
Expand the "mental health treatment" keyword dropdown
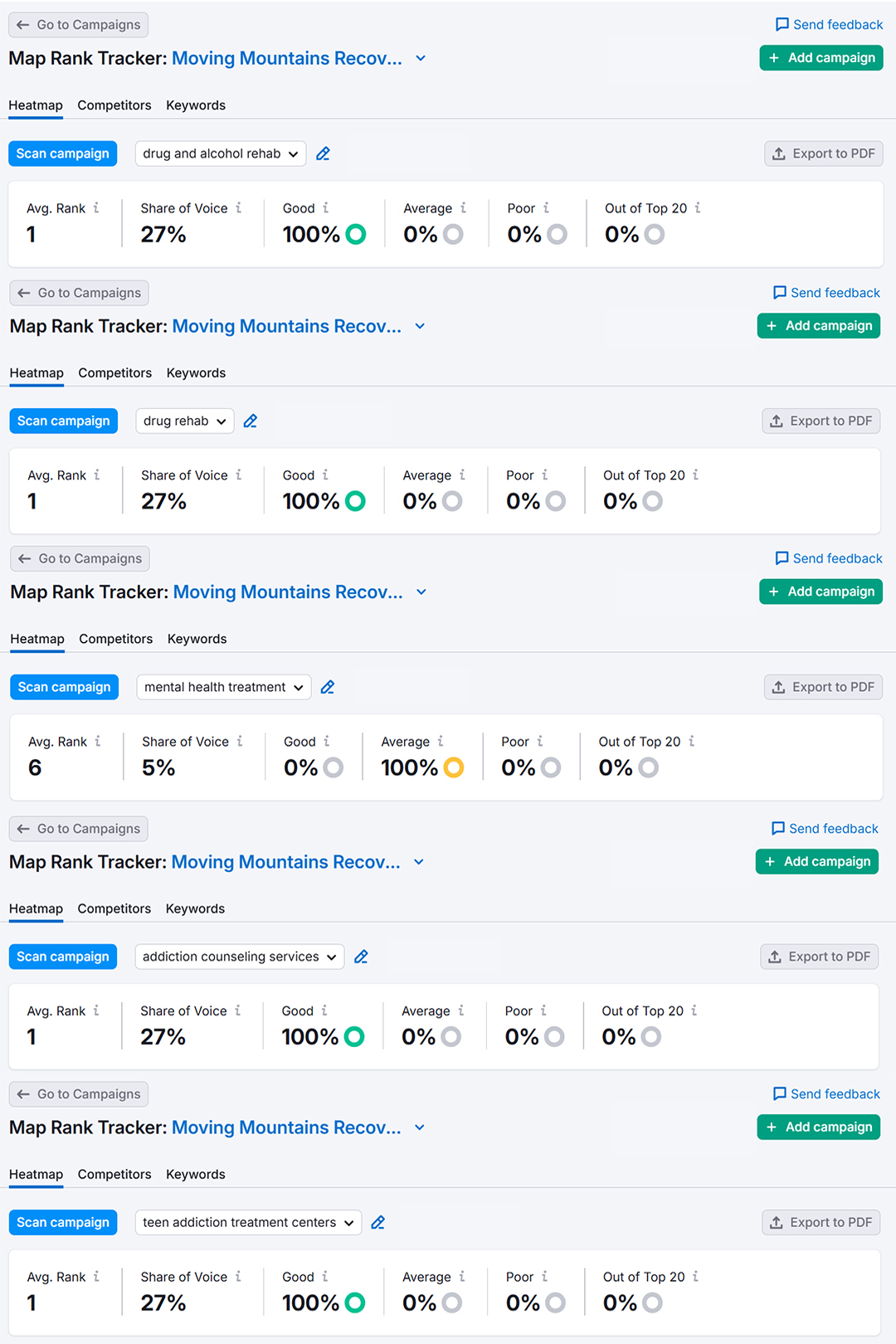click(x=223, y=687)
